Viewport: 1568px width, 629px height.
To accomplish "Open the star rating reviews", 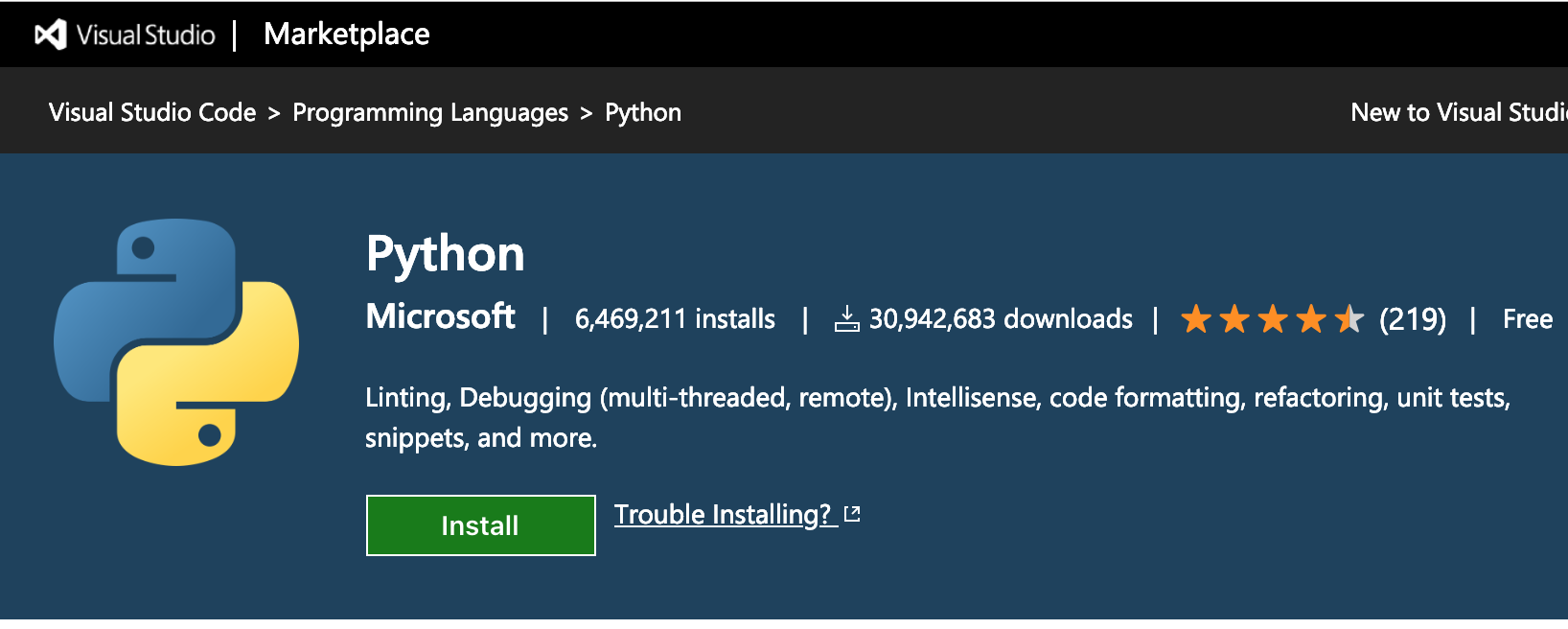I will [x=1272, y=318].
